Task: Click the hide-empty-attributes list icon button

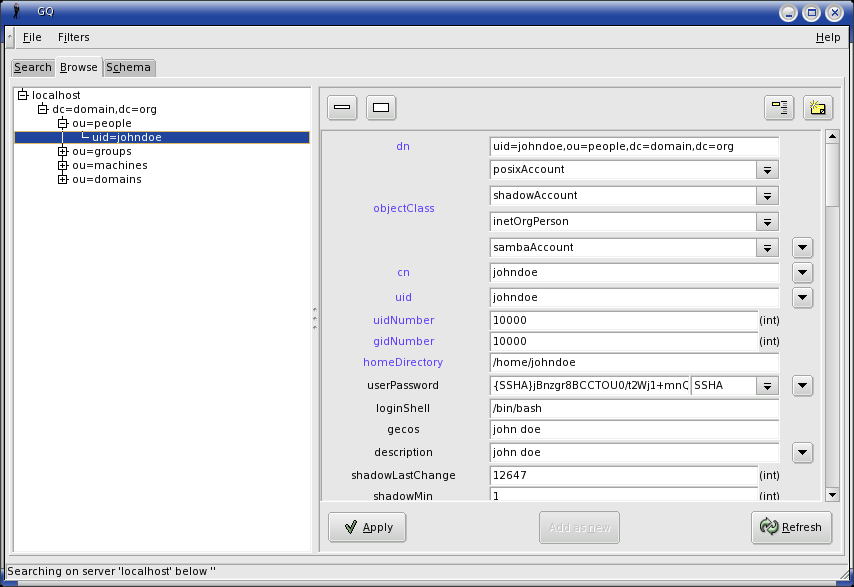Action: (x=779, y=107)
